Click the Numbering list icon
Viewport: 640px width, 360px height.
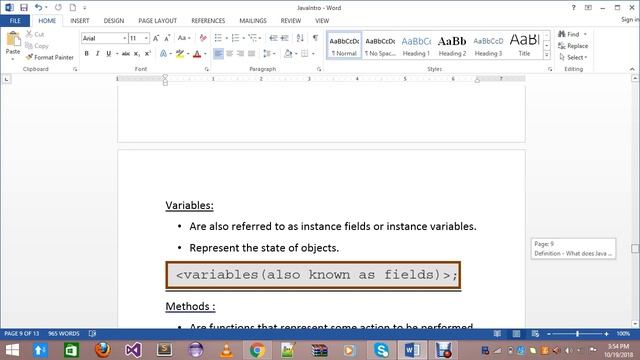[x=235, y=38]
